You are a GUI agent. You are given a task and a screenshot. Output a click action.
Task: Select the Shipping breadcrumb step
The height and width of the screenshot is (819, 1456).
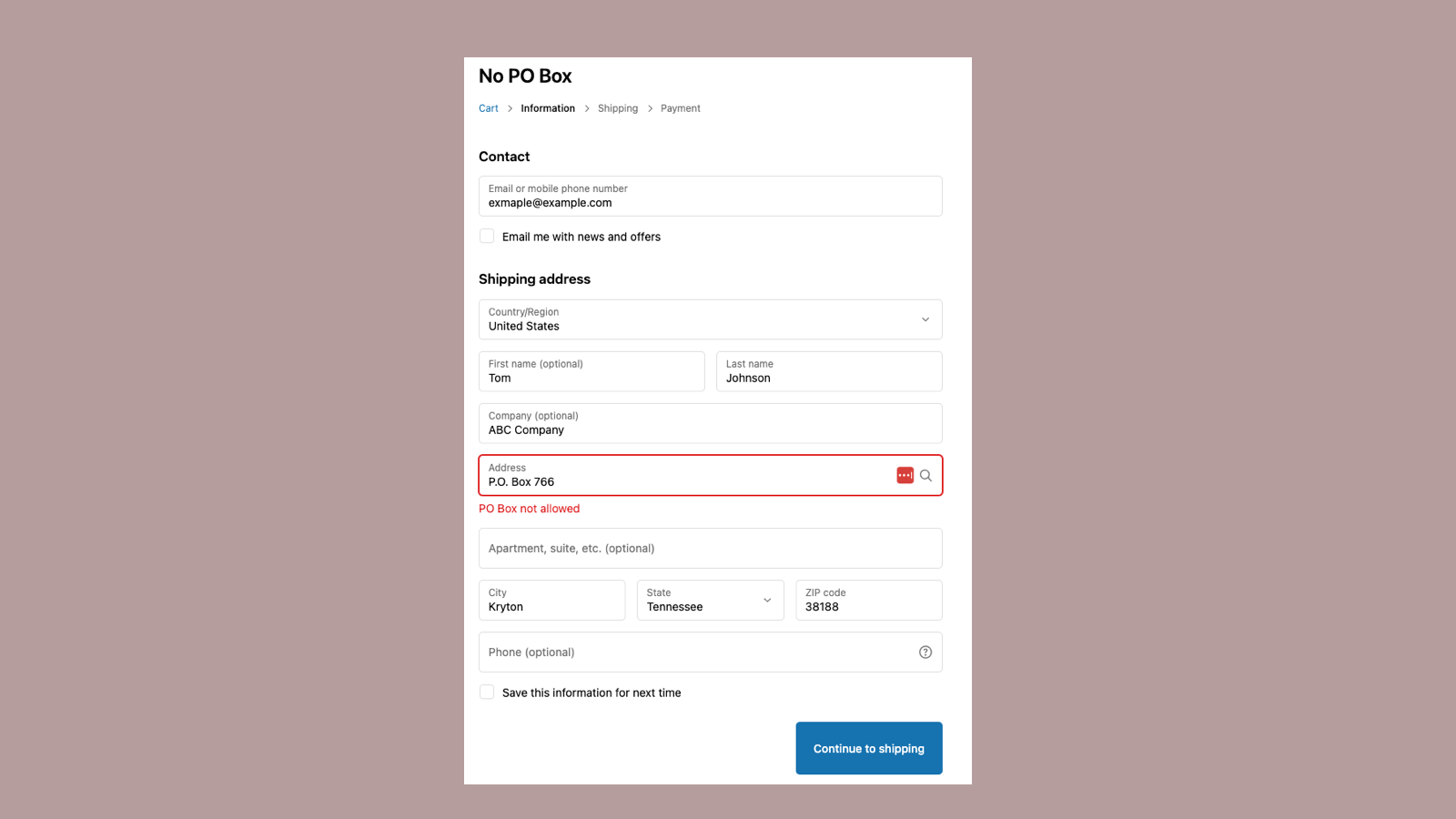coord(618,107)
